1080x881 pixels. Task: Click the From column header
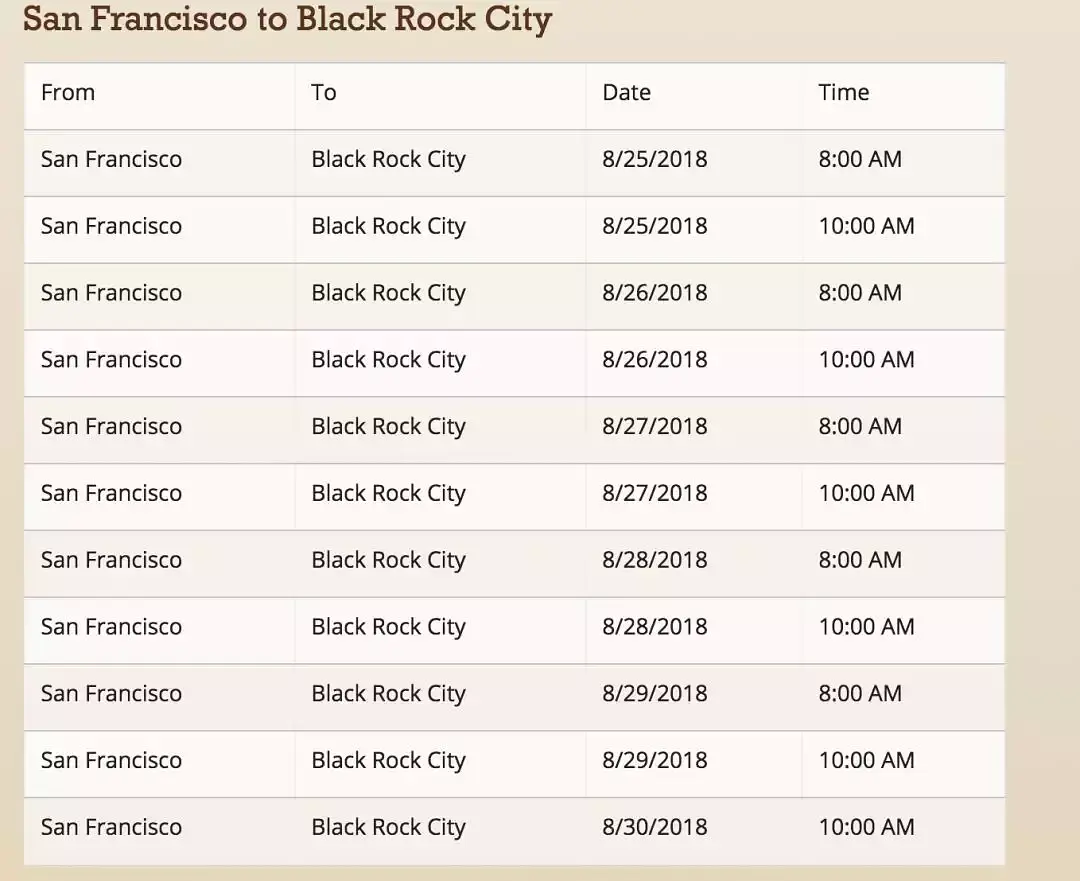68,93
